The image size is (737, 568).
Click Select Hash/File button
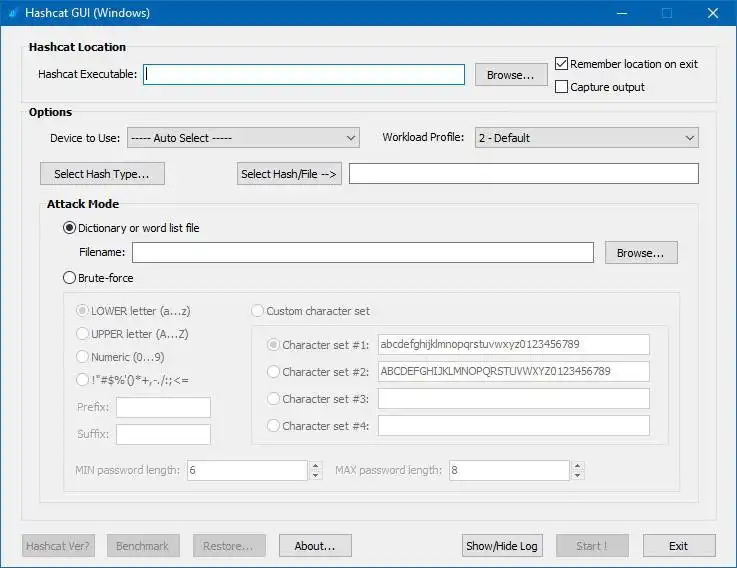tap(289, 174)
